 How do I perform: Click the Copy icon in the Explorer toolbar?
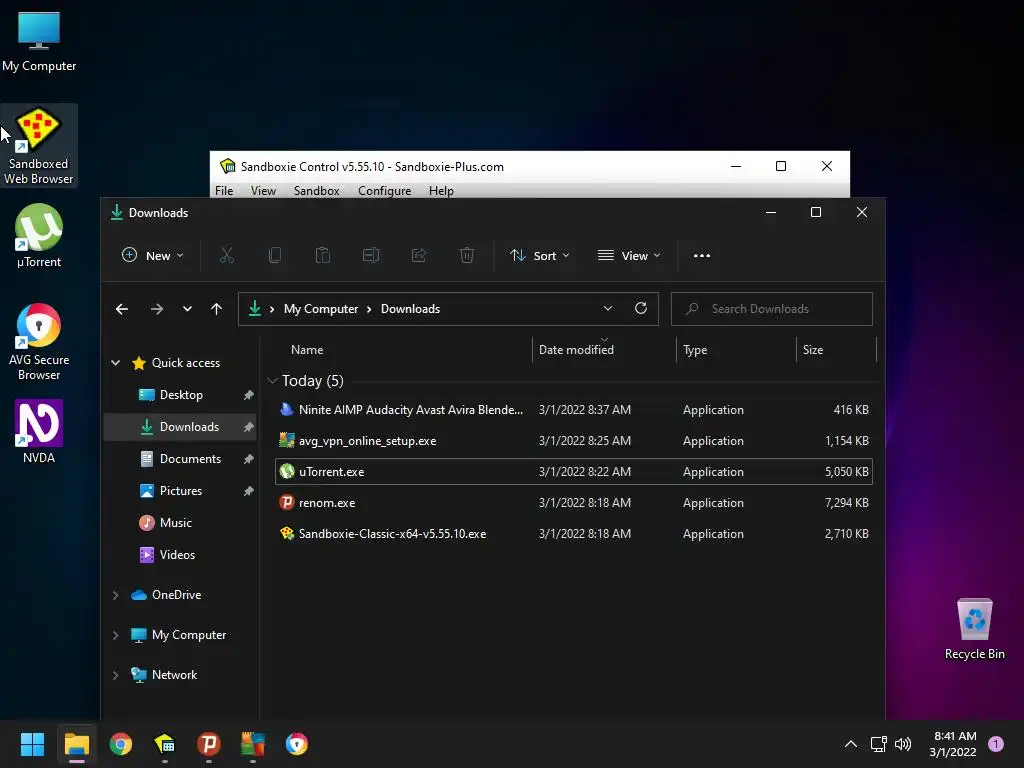coord(275,255)
